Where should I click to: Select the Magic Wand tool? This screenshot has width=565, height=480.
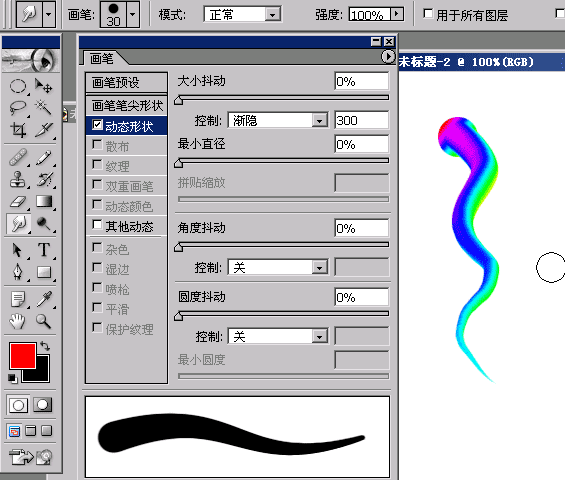pyautogui.click(x=44, y=107)
